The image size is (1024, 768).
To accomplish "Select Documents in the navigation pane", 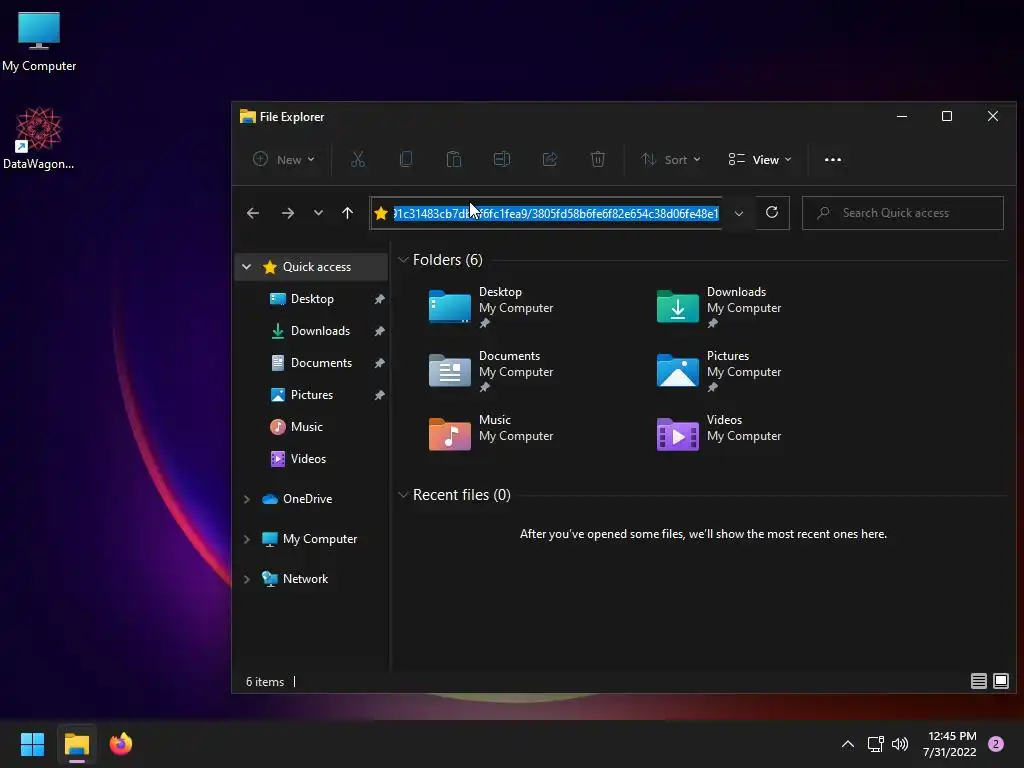I will [x=321, y=362].
